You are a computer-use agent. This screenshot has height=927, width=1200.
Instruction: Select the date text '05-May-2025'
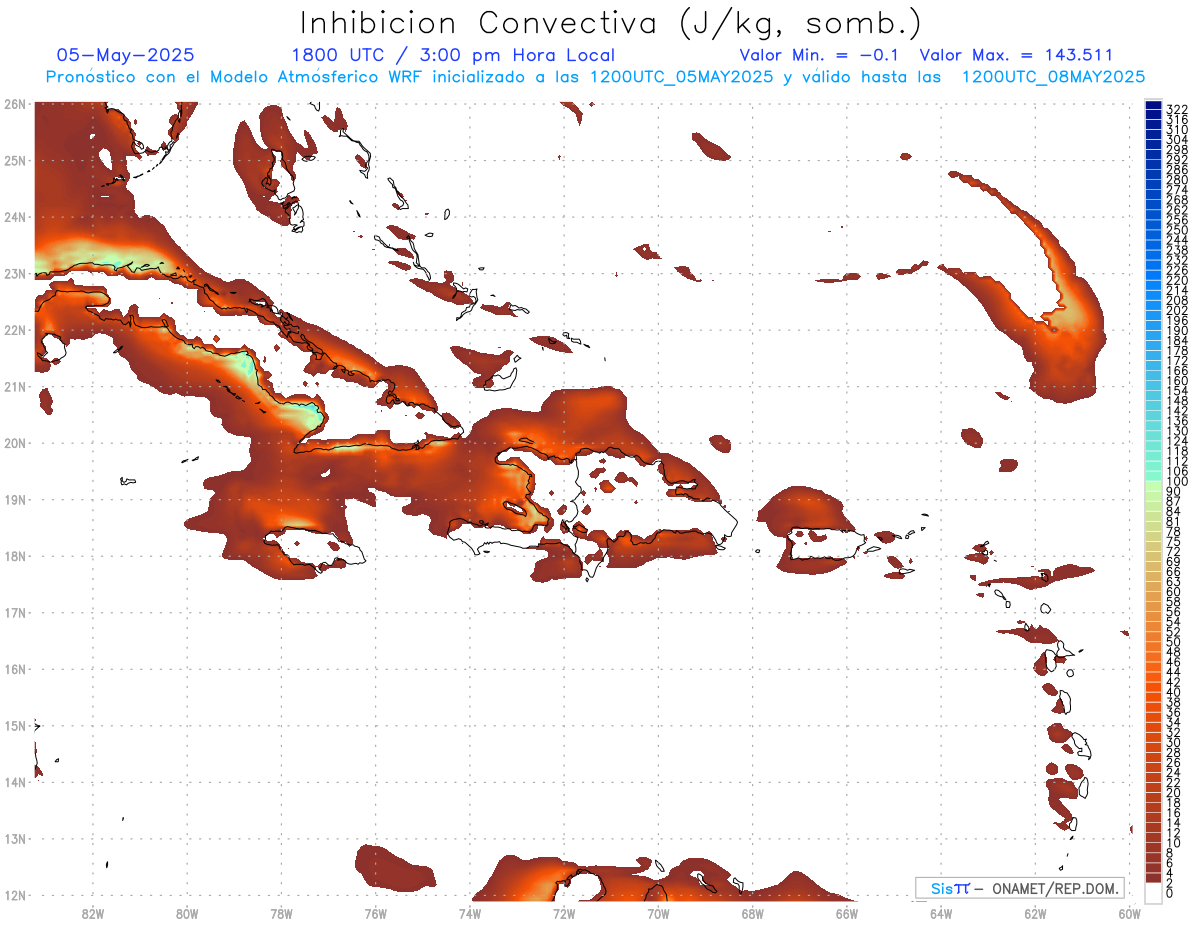(126, 55)
